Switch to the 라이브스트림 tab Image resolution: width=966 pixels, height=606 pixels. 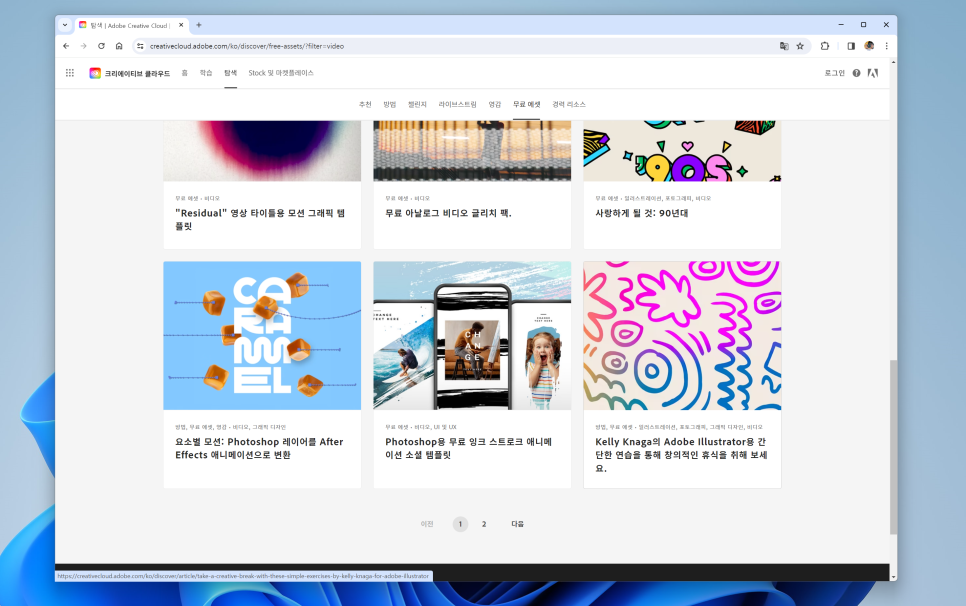click(457, 104)
